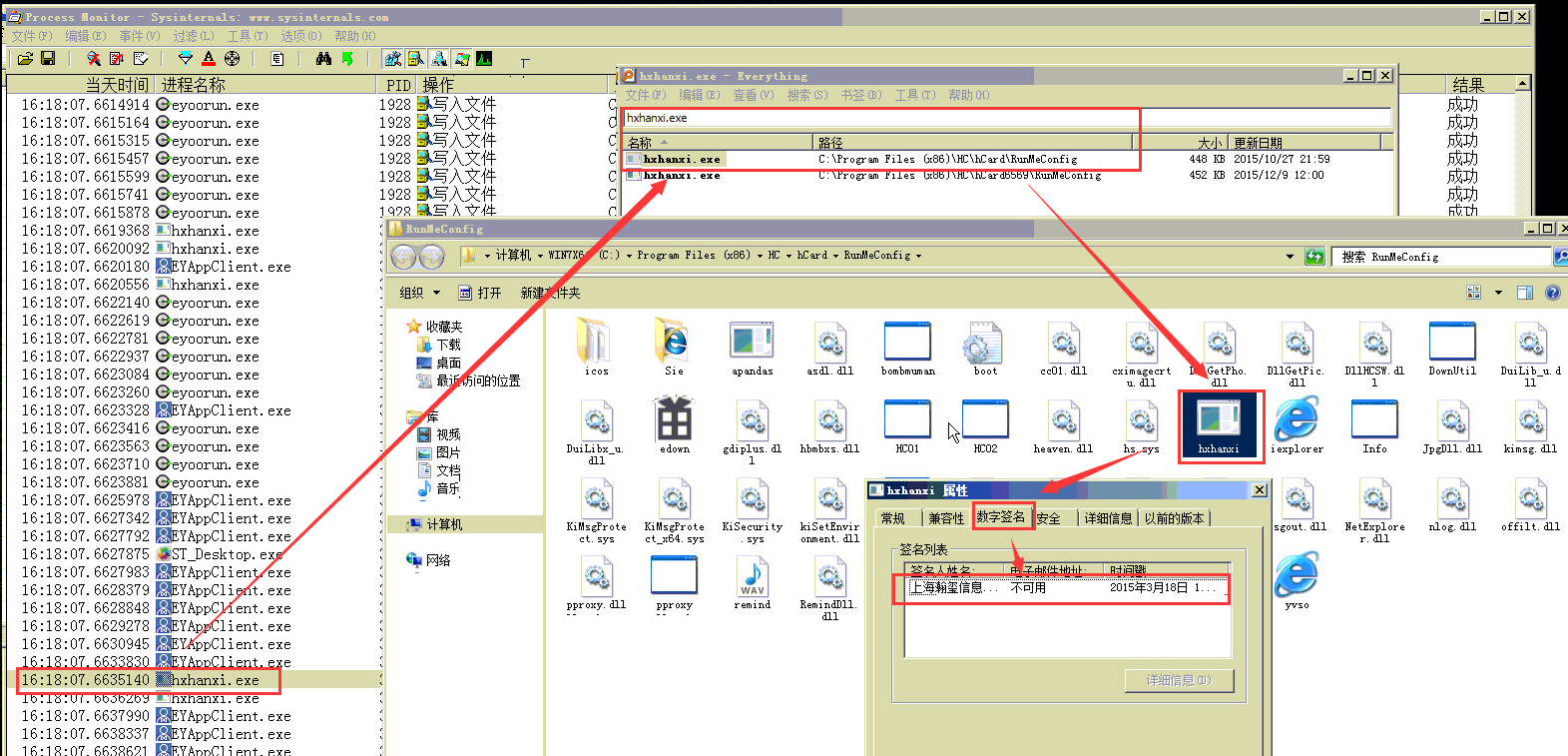
Task: Switch to the 数字签名 tab
Action: pyautogui.click(x=1001, y=516)
